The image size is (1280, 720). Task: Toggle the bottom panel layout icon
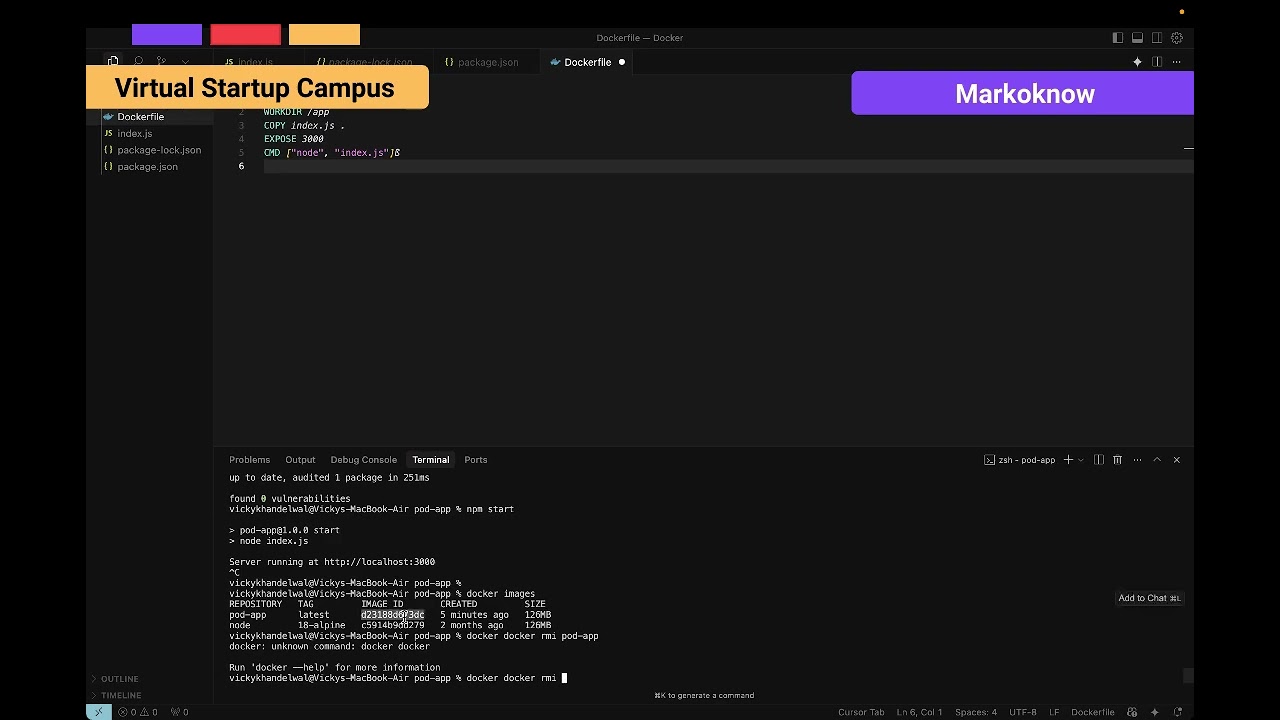(x=1137, y=38)
